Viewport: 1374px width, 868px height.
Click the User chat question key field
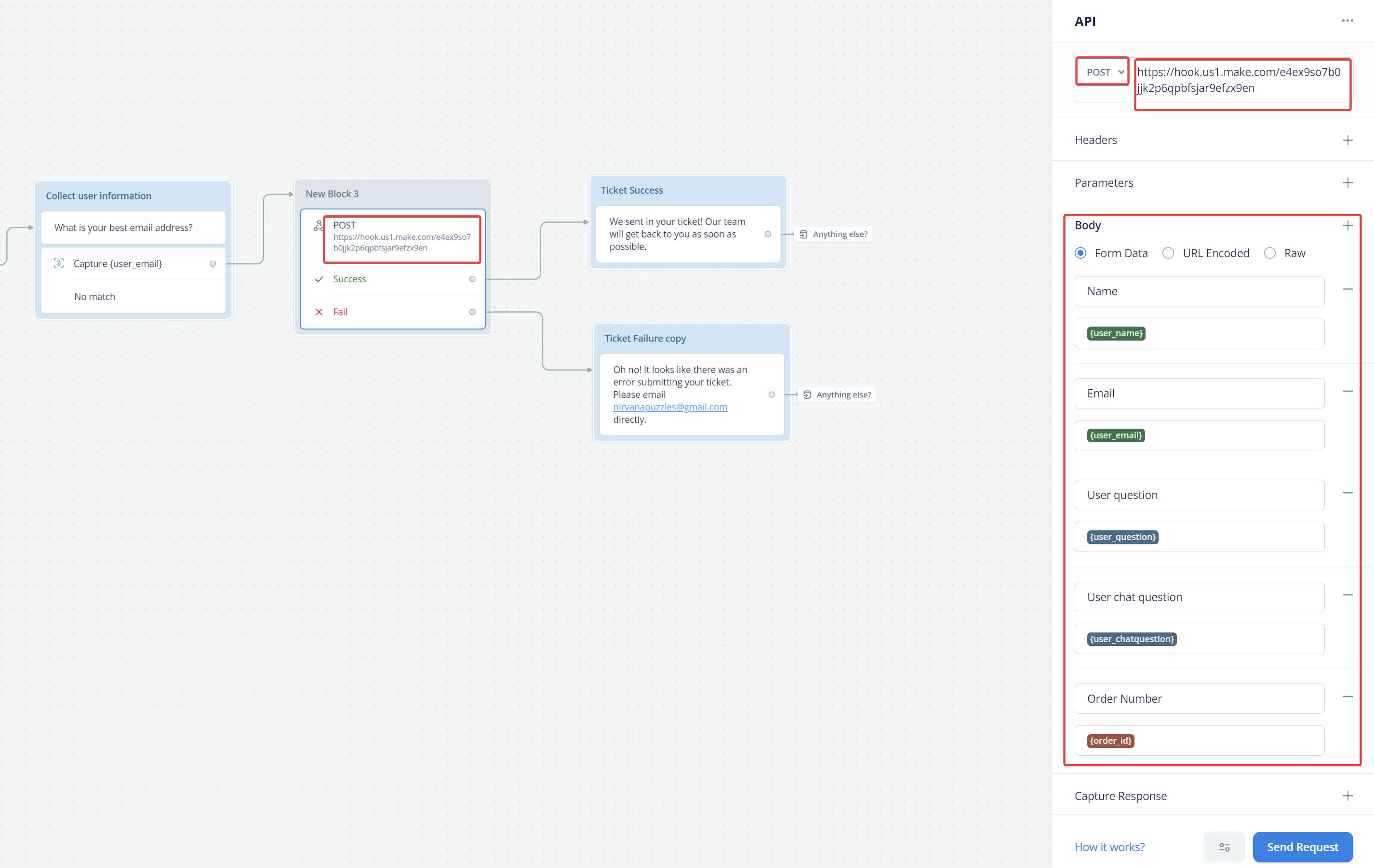(1200, 597)
